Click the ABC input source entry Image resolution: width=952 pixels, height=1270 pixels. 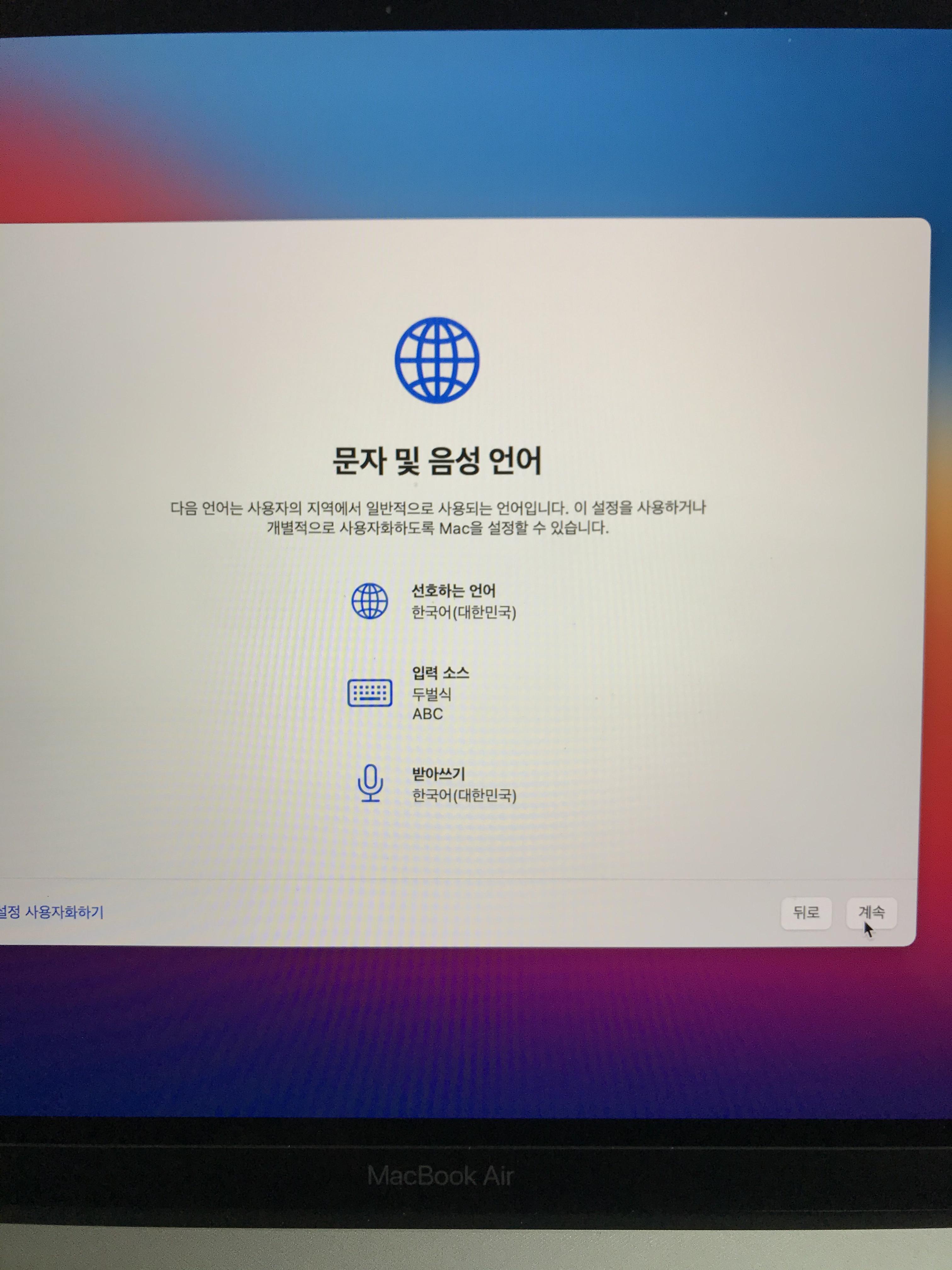tap(428, 714)
